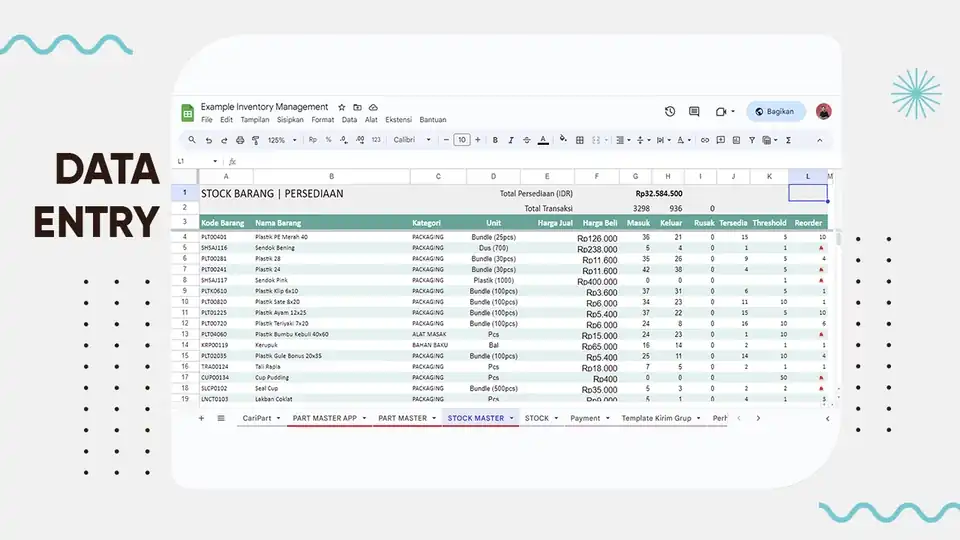This screenshot has width=960, height=540.
Task: Format as Rupiah currency (Rp)
Action: coord(313,140)
